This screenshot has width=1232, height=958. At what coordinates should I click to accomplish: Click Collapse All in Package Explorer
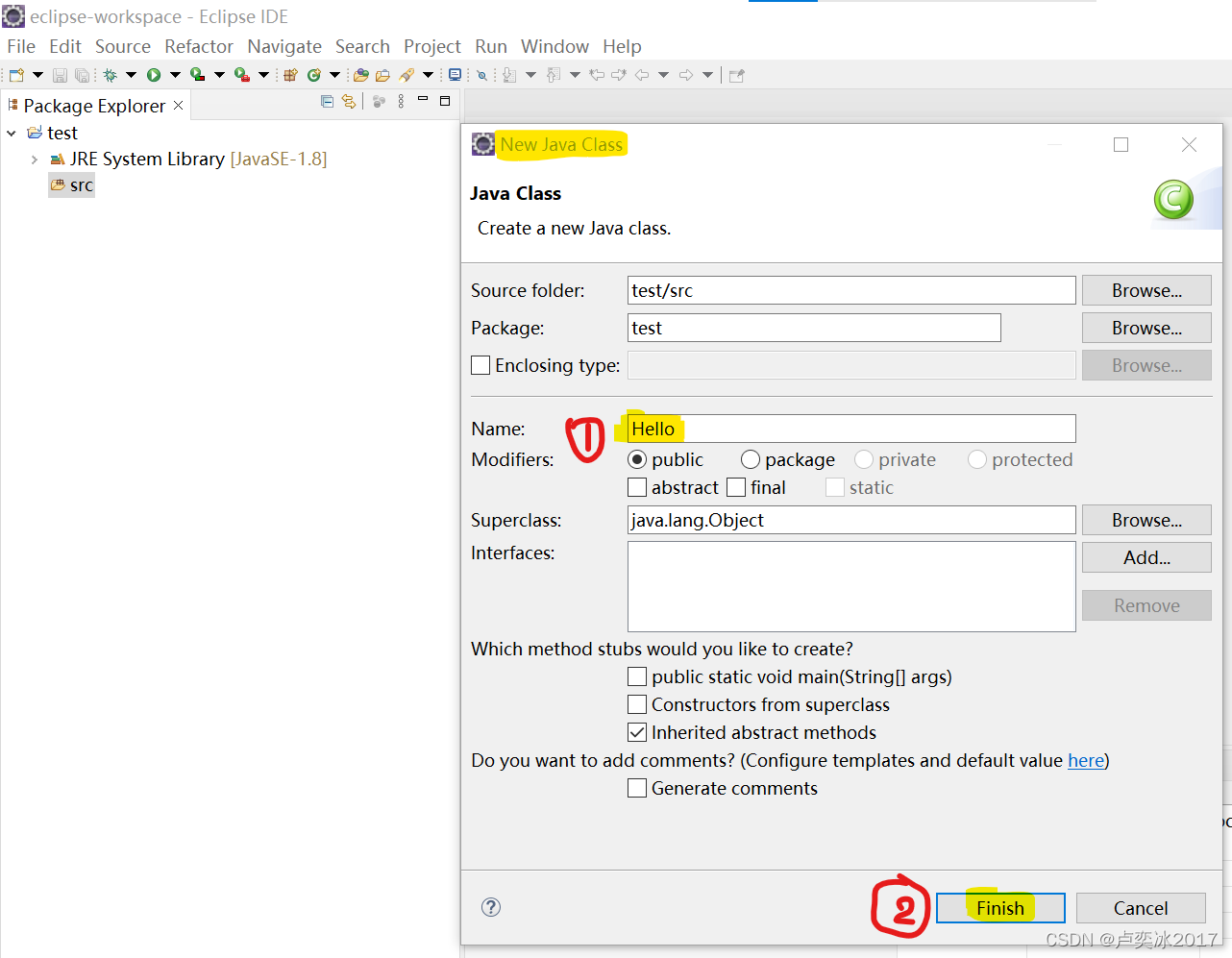click(327, 101)
